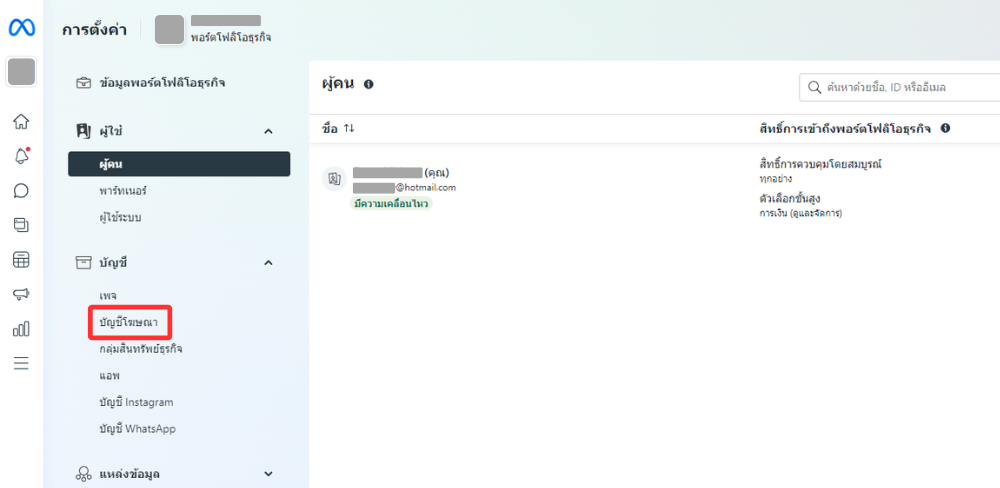Open notifications bell icon
1000x488 pixels.
pyautogui.click(x=22, y=156)
